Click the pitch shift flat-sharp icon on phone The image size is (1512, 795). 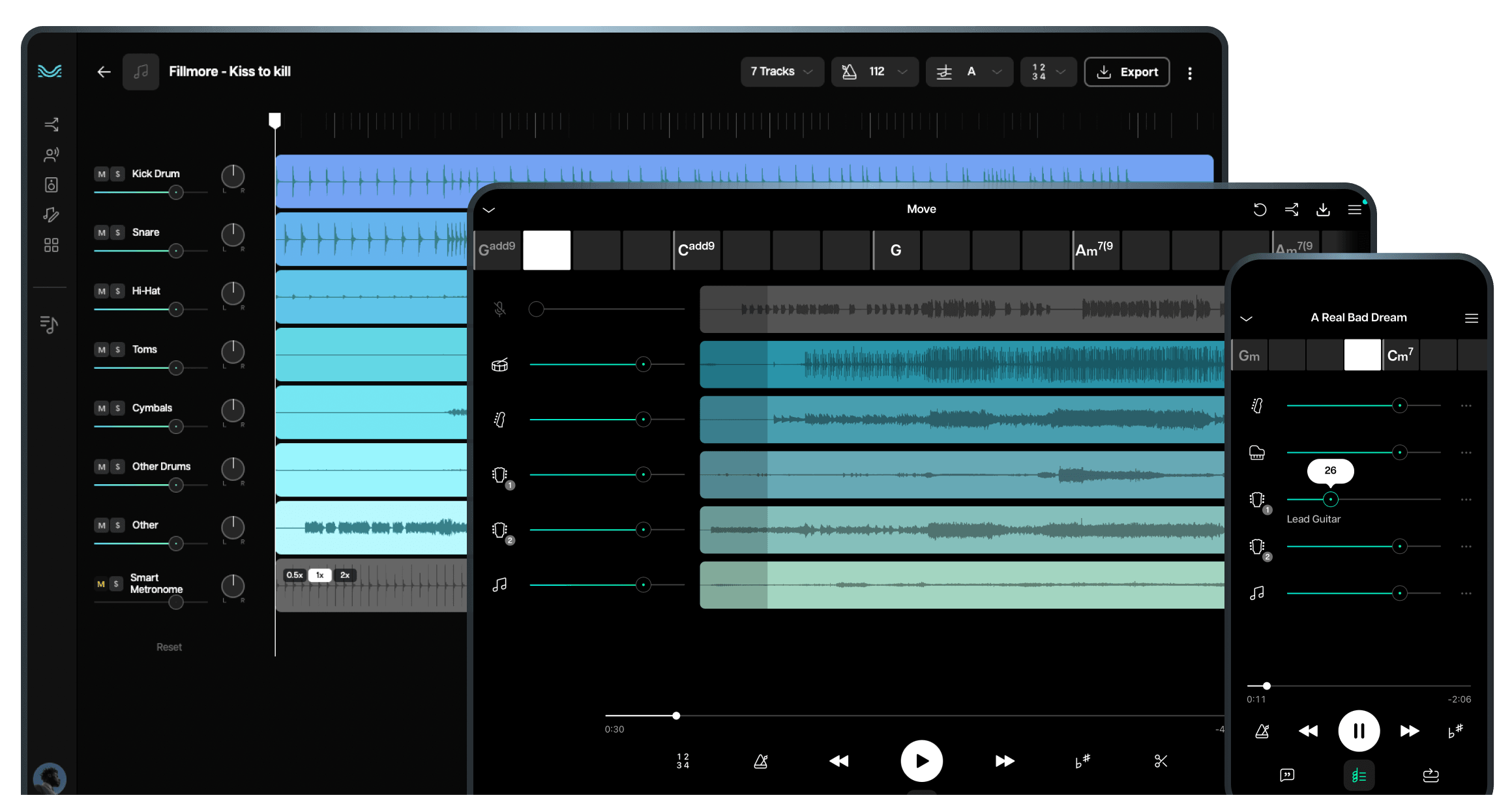click(x=1455, y=730)
